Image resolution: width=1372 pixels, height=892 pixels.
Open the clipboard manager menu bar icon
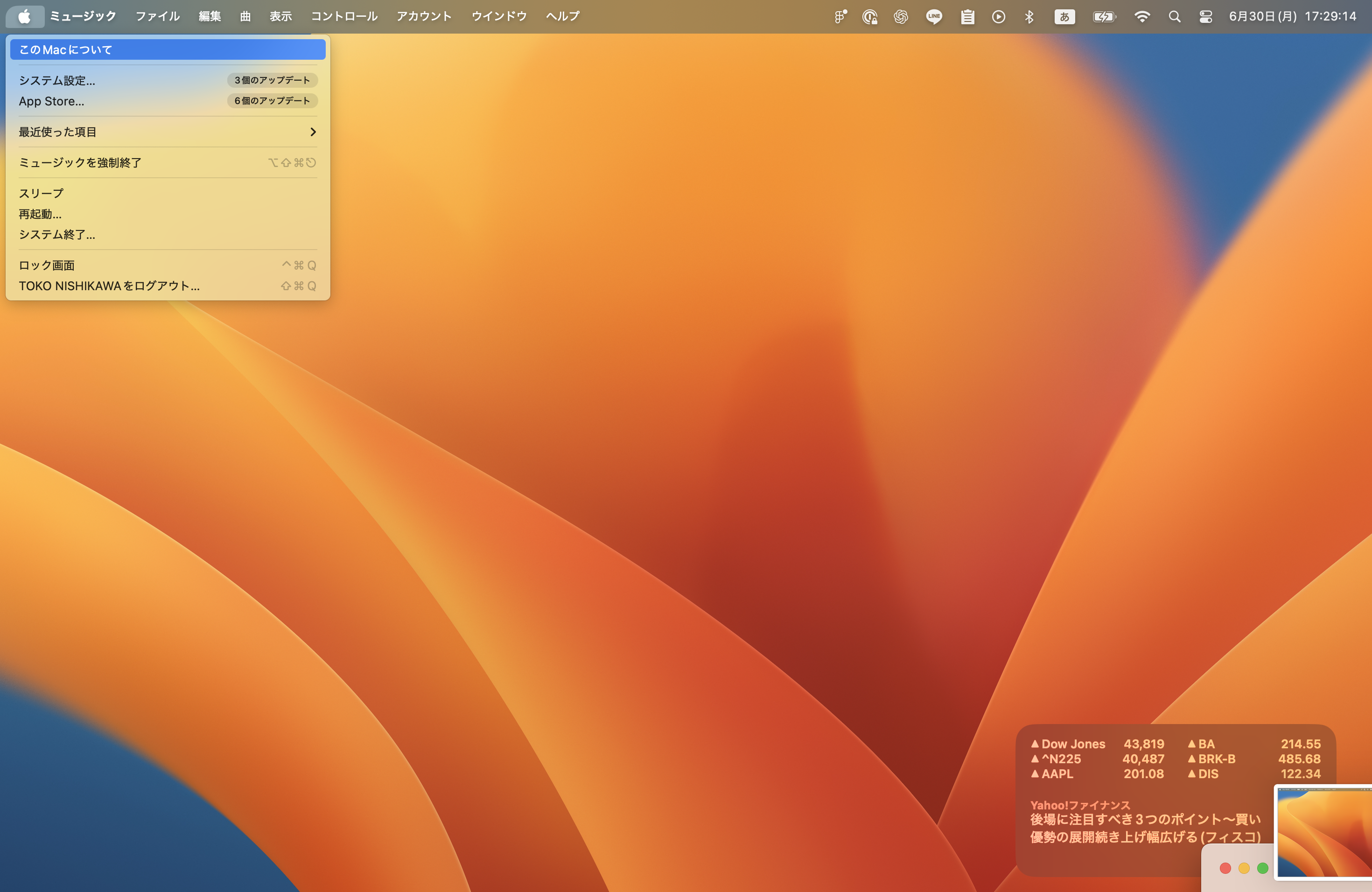point(967,16)
